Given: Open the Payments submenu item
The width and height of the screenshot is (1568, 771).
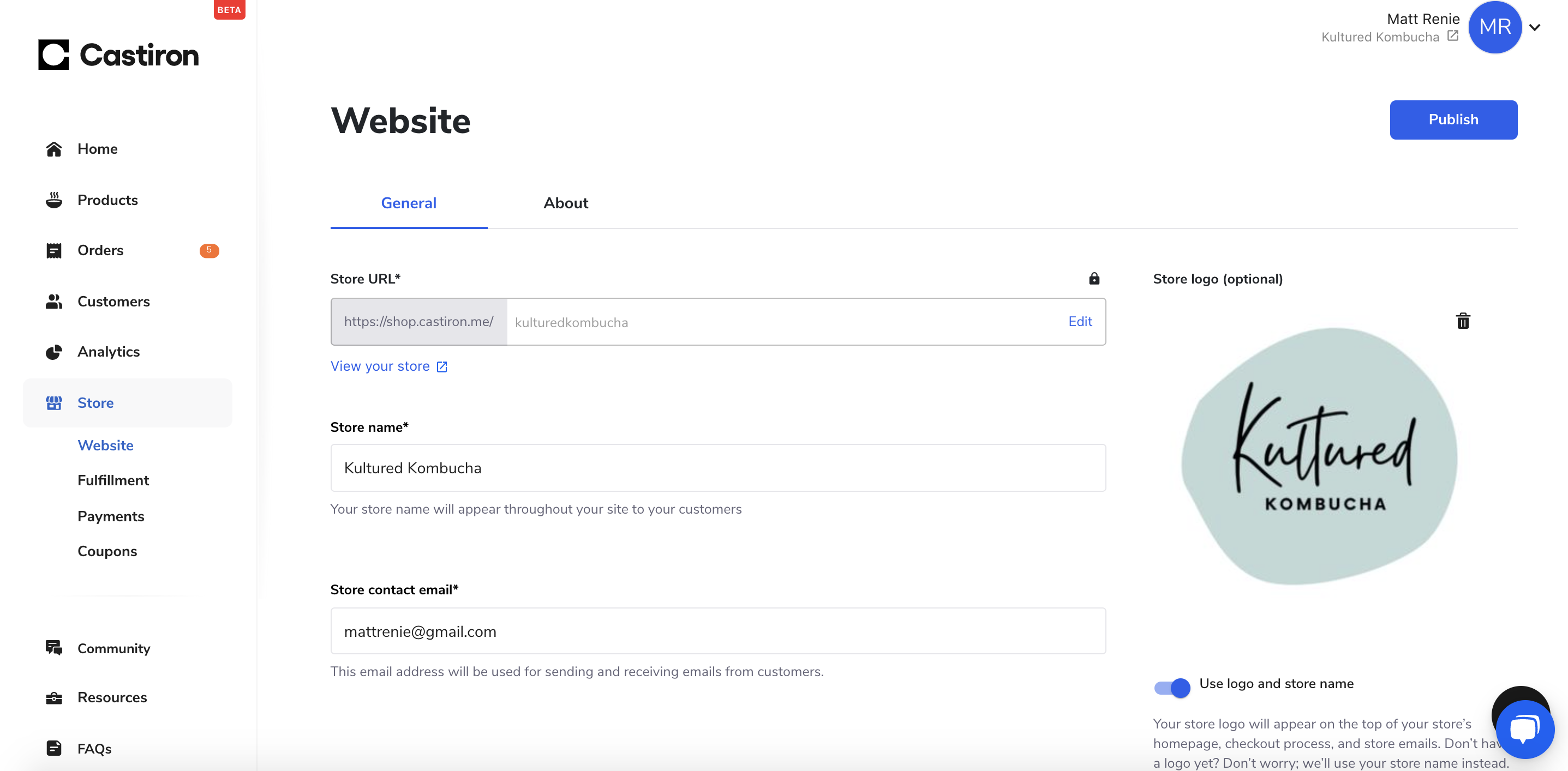Looking at the screenshot, I should point(111,516).
